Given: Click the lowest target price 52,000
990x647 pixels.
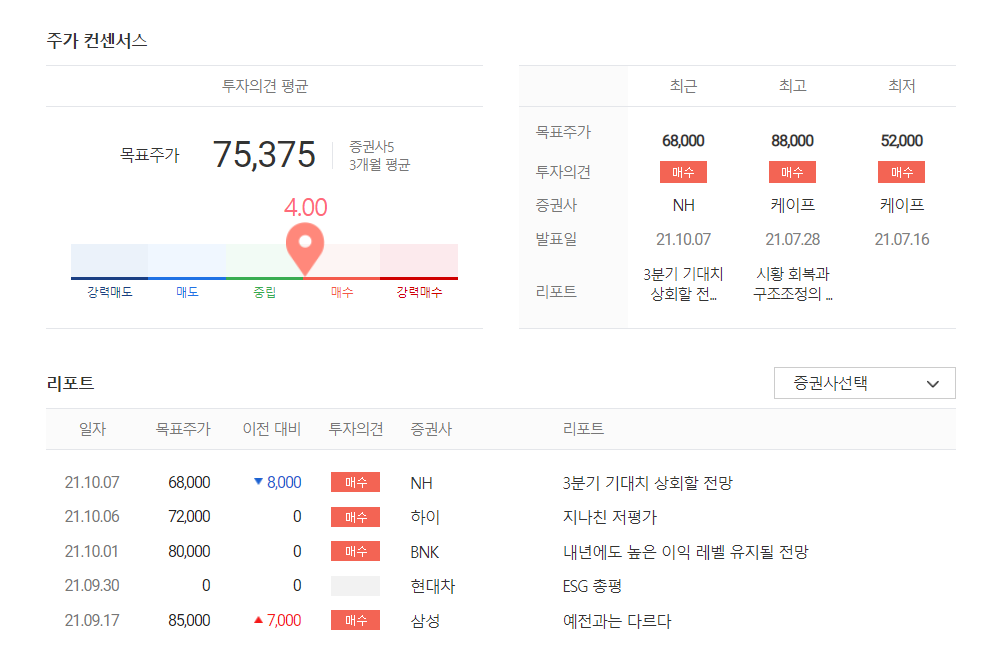Looking at the screenshot, I should 902,140.
